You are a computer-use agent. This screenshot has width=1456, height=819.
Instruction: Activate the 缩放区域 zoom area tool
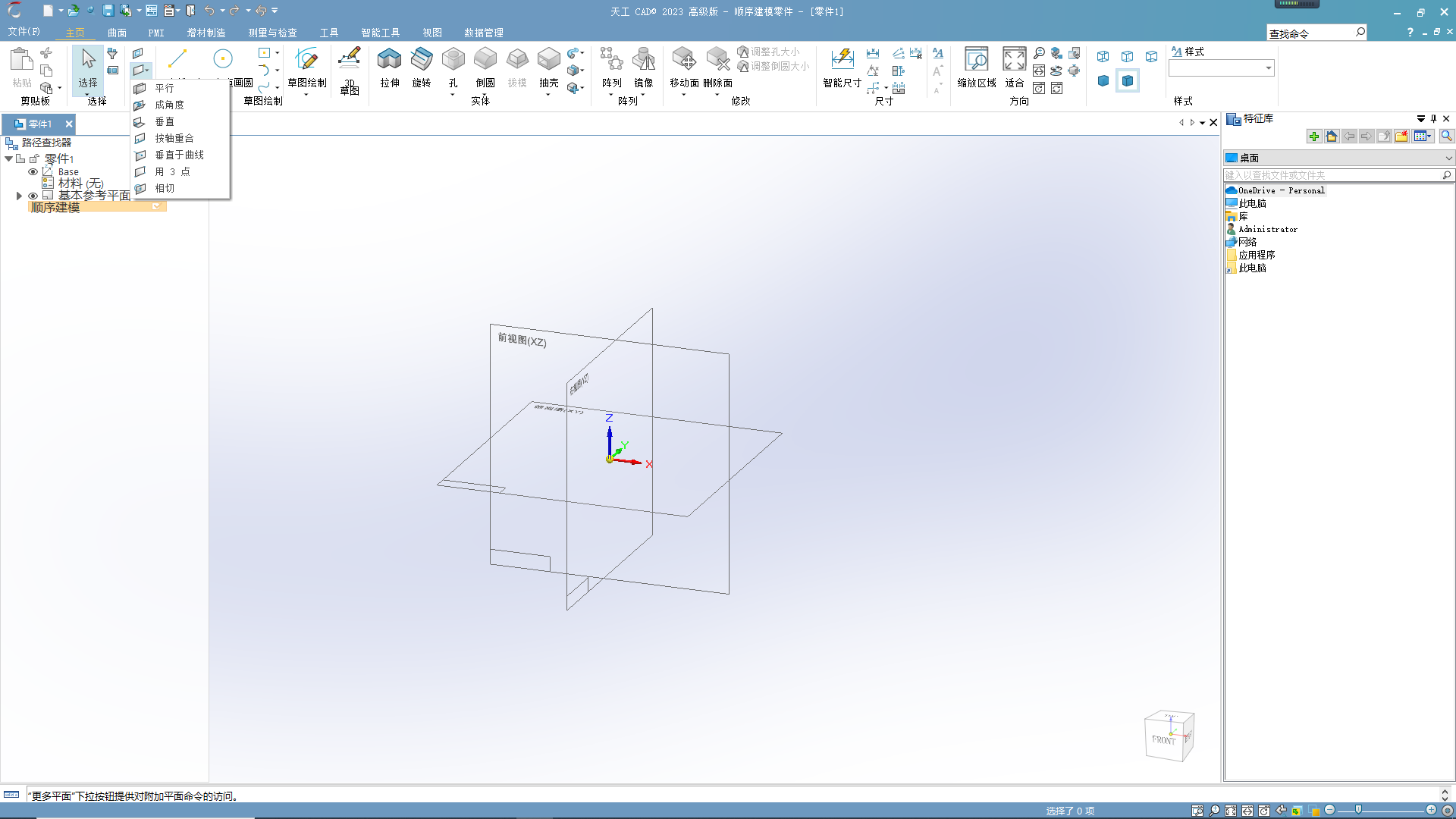click(976, 67)
